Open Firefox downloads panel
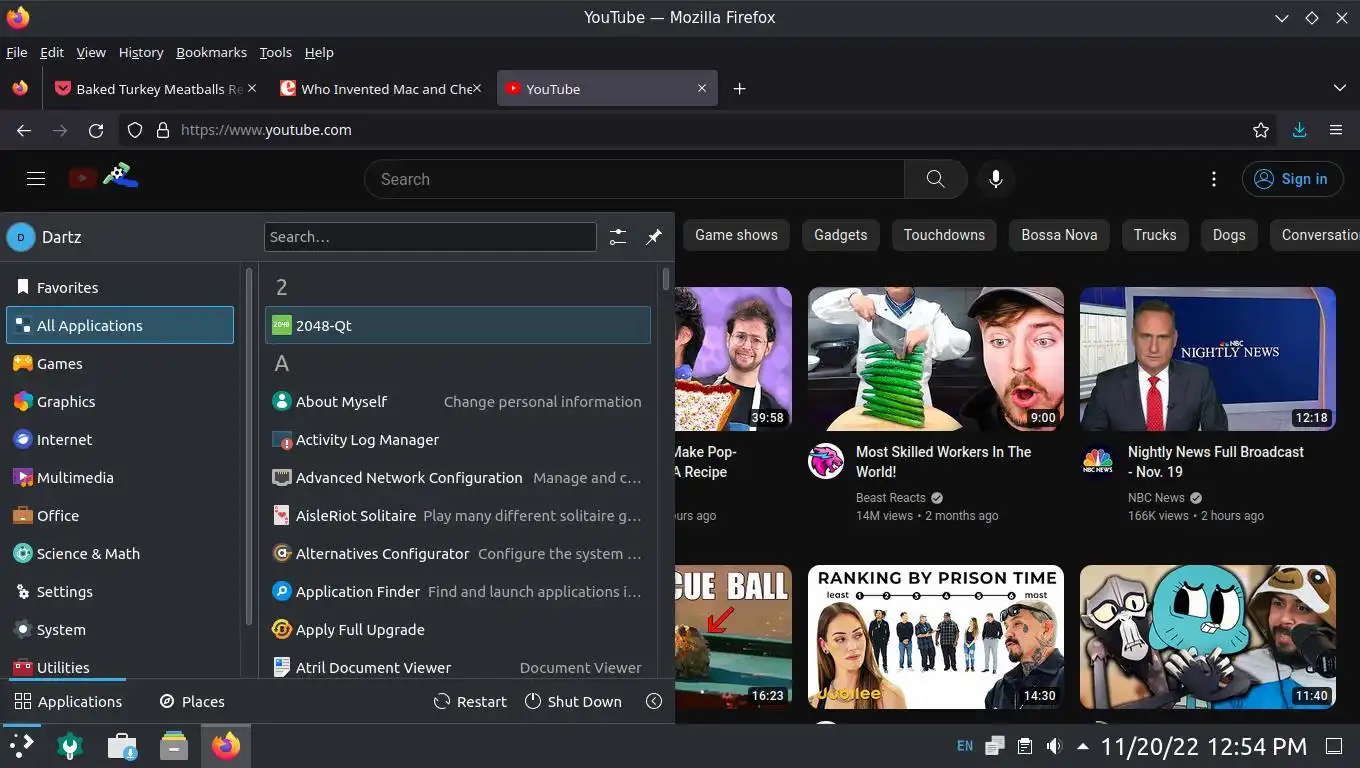 point(1299,130)
